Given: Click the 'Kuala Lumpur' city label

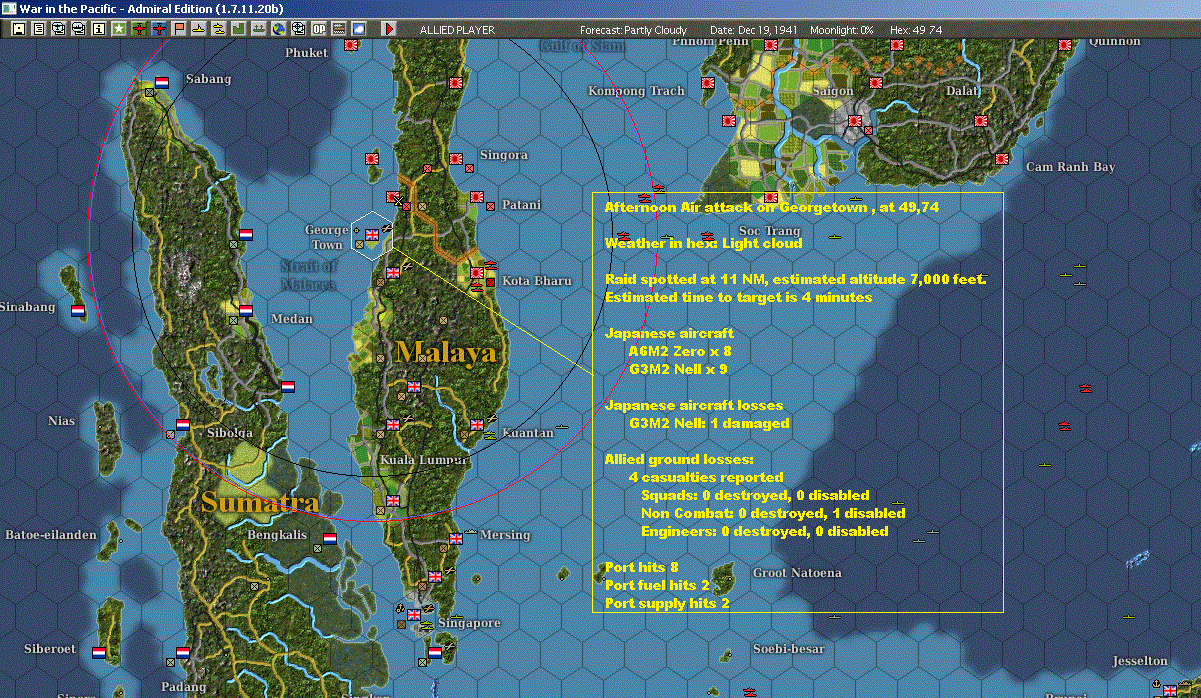Looking at the screenshot, I should (x=424, y=461).
